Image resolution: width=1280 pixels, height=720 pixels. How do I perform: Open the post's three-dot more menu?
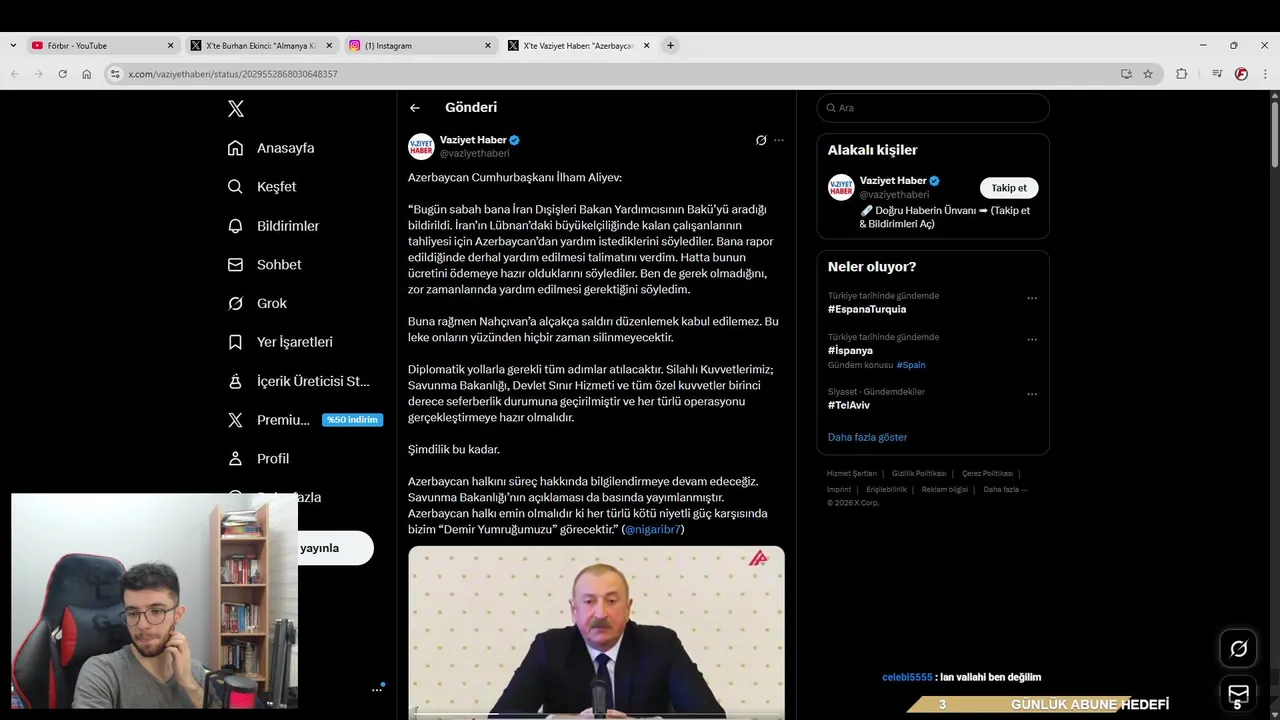[779, 140]
